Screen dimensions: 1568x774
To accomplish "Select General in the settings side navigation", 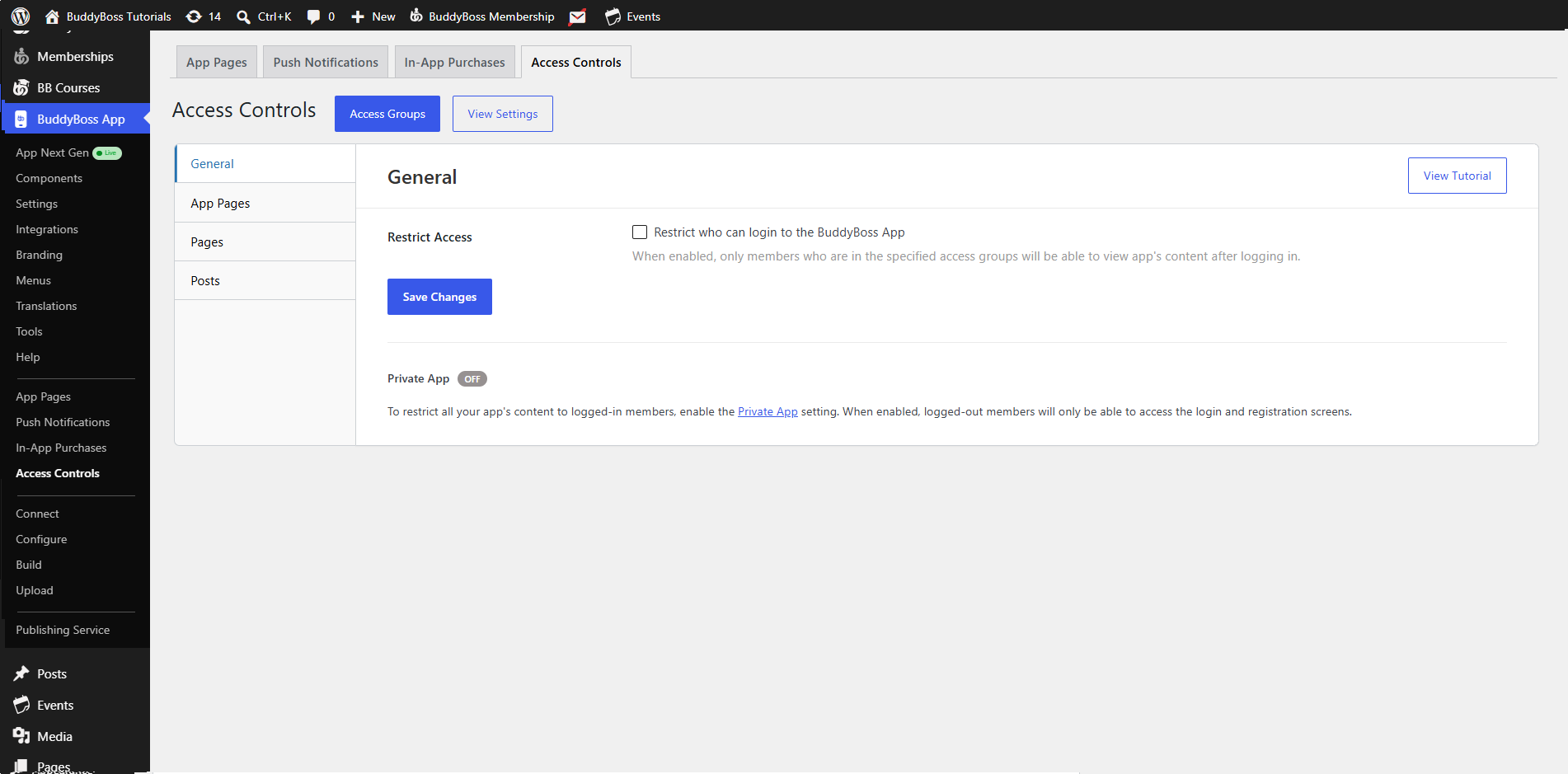I will pyautogui.click(x=265, y=163).
